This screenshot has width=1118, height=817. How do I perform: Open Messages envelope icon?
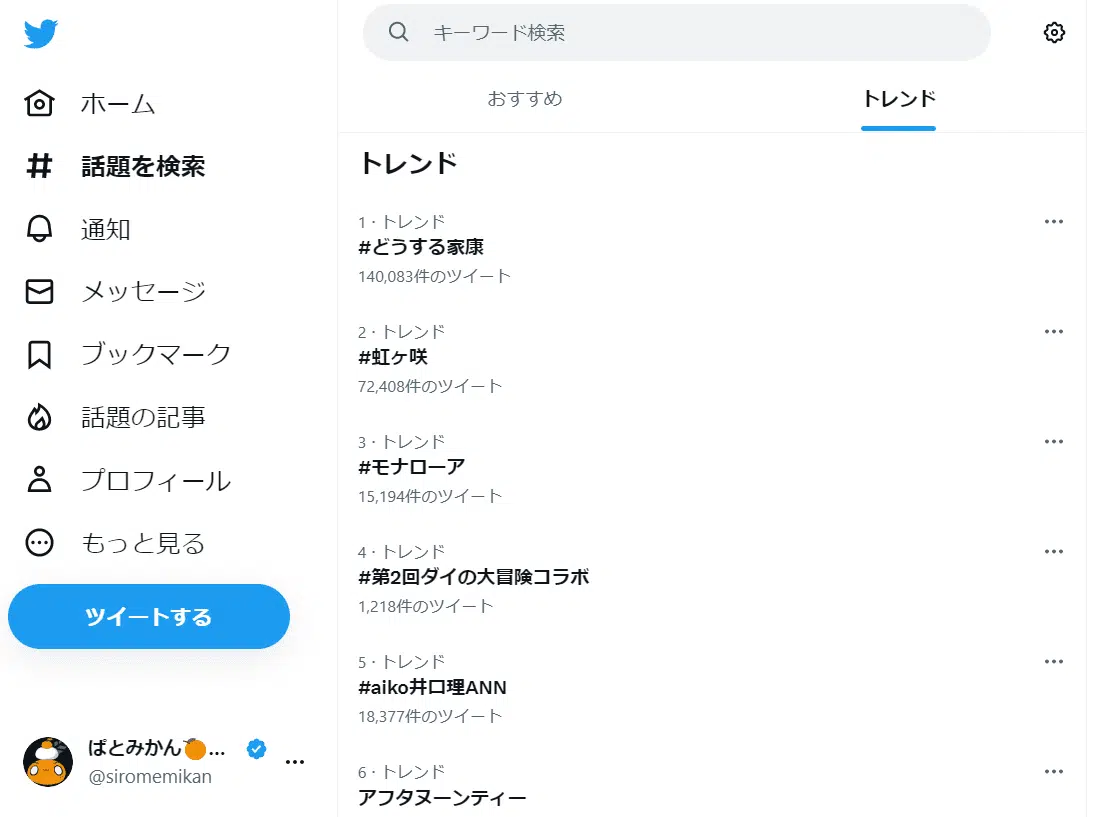point(40,291)
